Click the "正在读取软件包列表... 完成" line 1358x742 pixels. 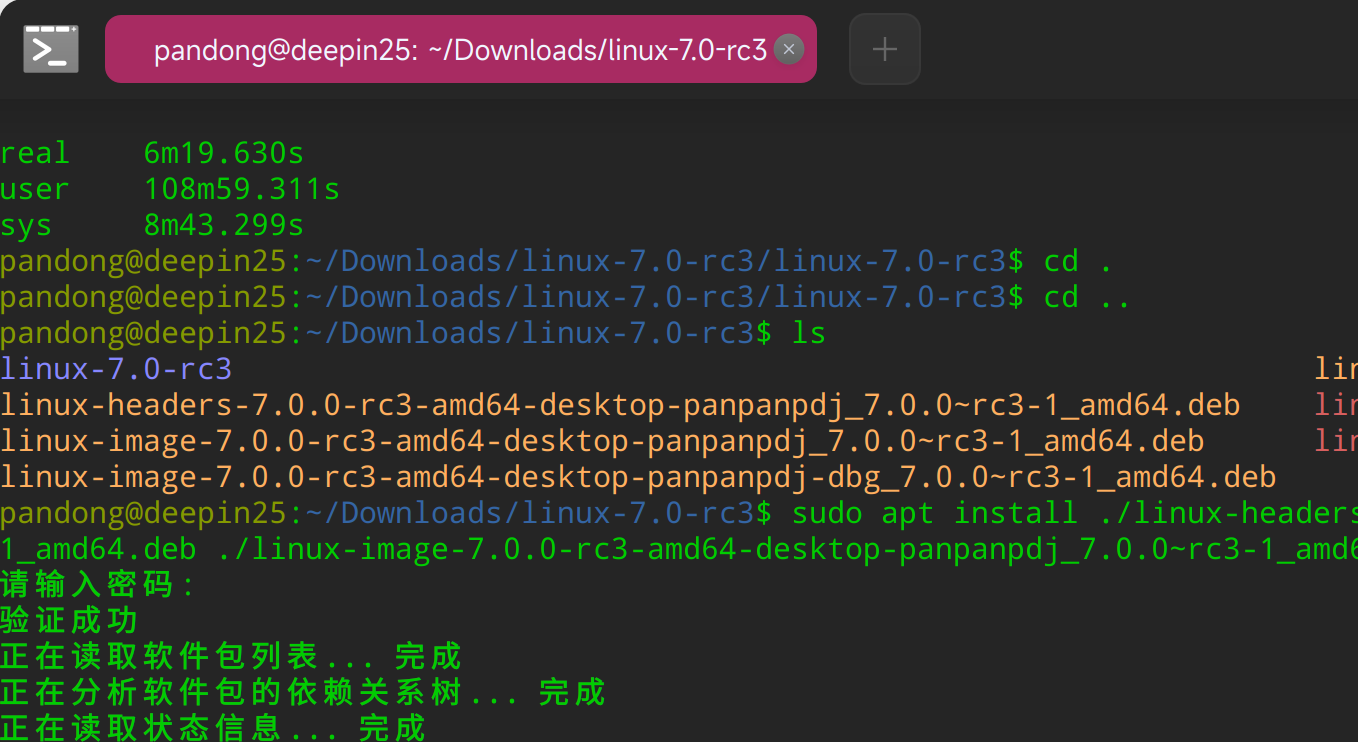coord(231,657)
